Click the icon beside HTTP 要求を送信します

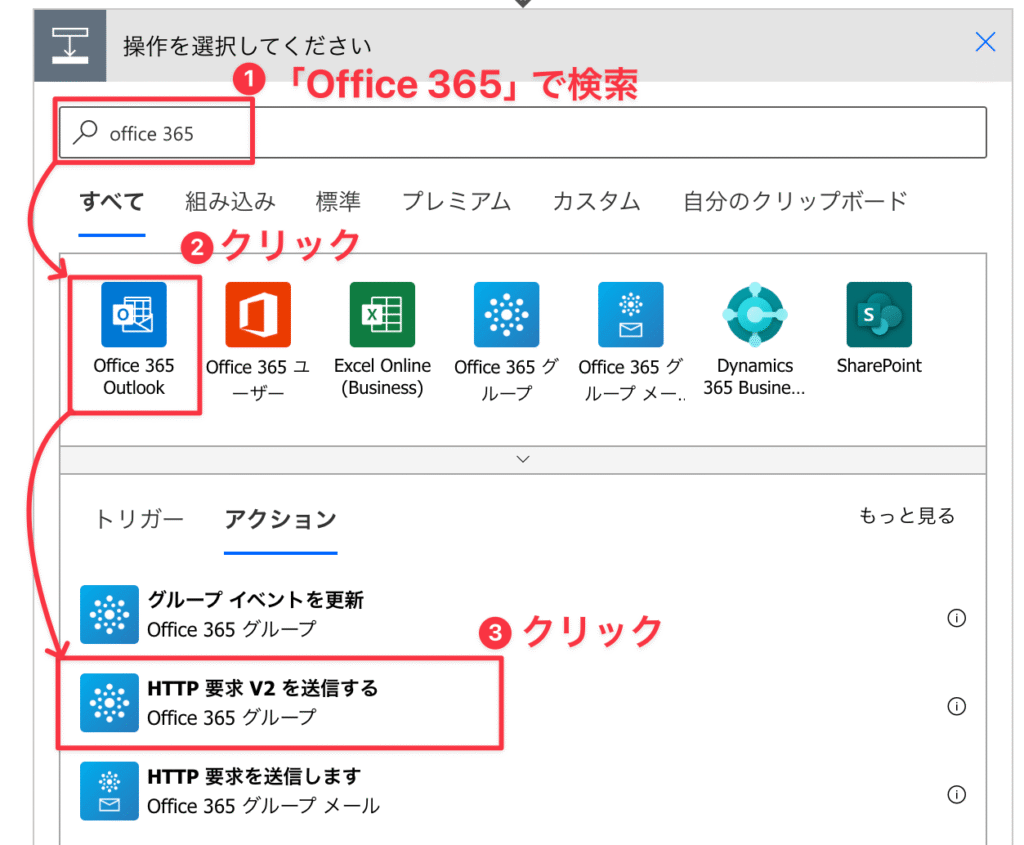point(109,791)
